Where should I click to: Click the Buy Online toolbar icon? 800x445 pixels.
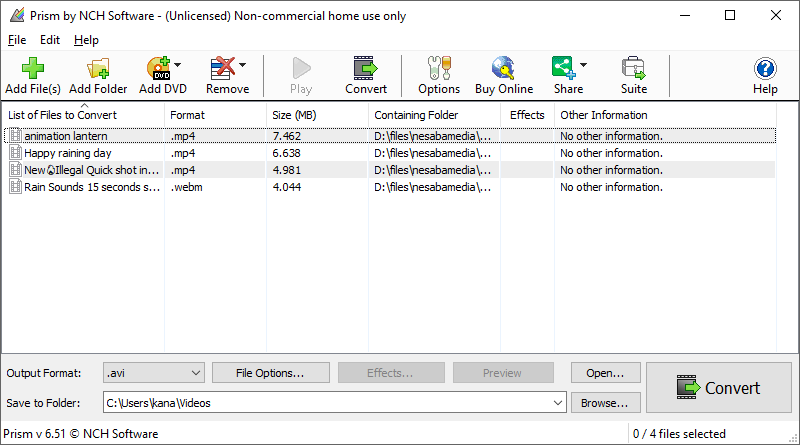(x=504, y=68)
